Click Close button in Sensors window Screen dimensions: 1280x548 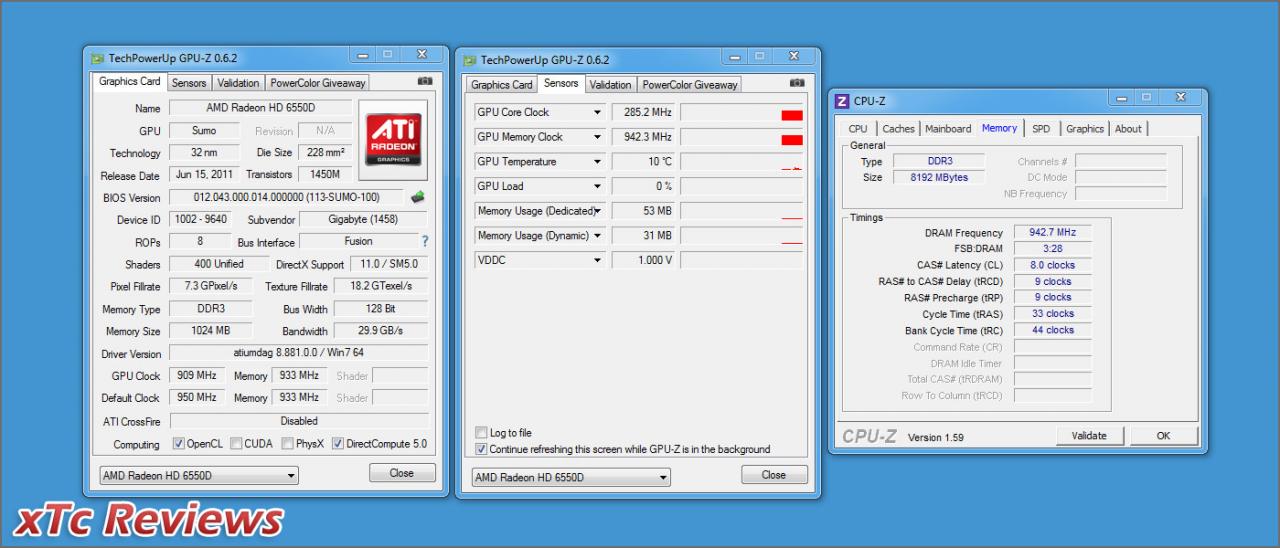pyautogui.click(x=774, y=475)
